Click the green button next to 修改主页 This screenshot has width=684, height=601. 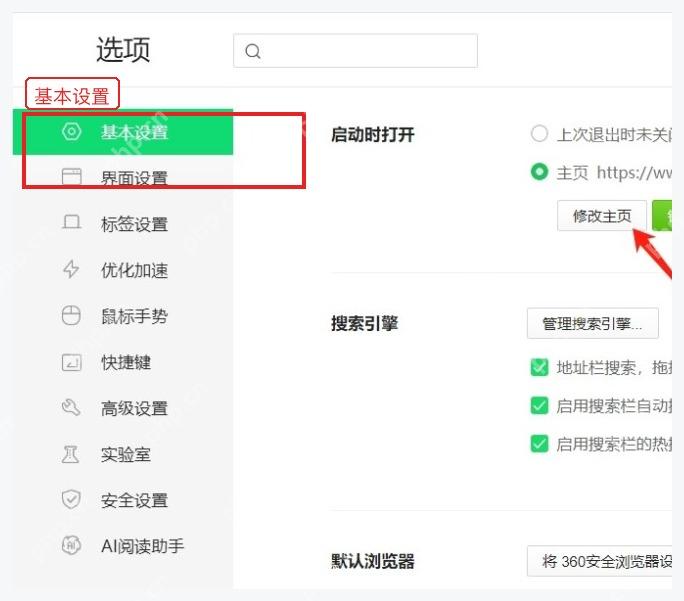[662, 215]
